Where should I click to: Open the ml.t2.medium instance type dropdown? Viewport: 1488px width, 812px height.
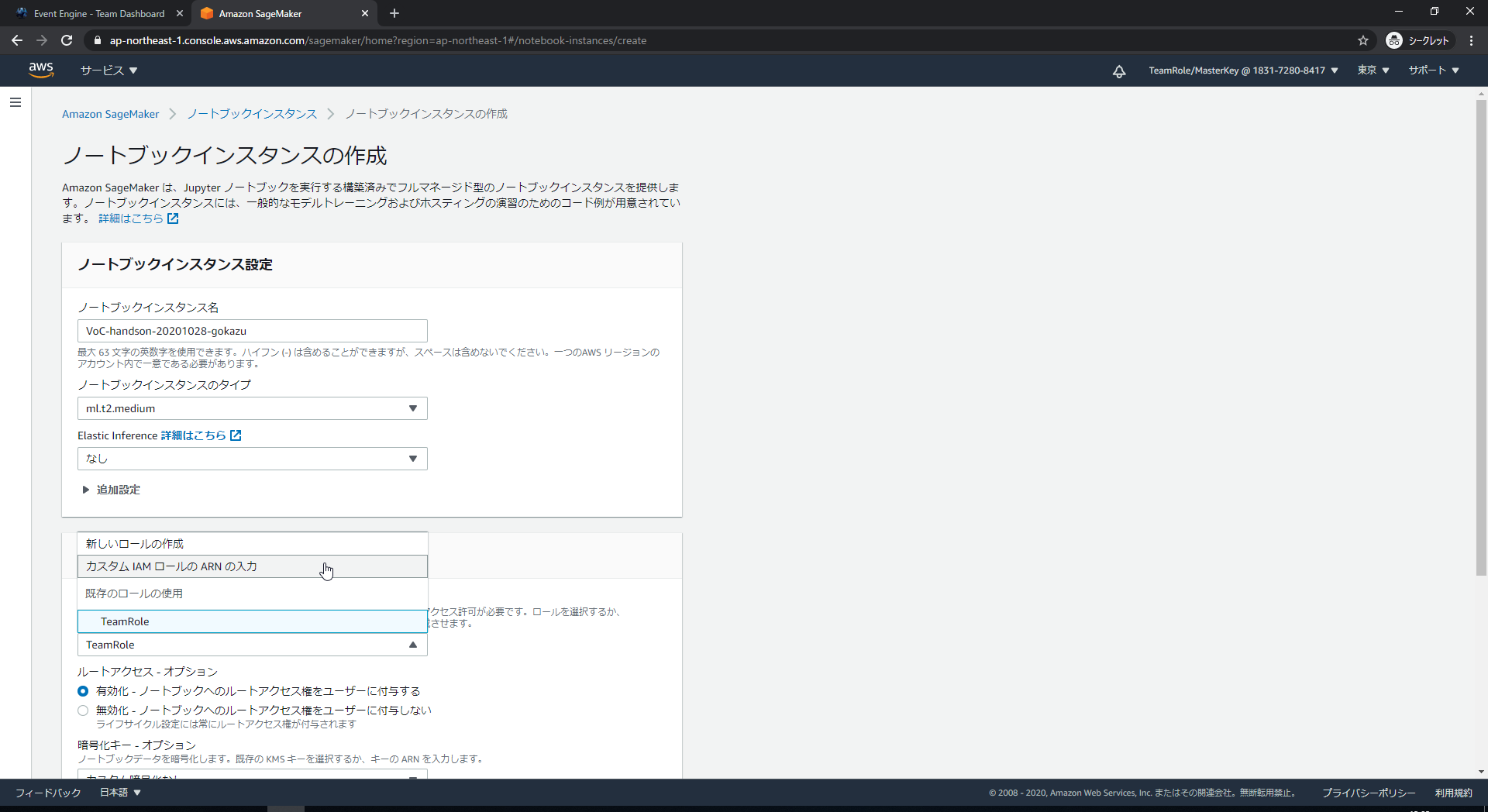[x=253, y=408]
